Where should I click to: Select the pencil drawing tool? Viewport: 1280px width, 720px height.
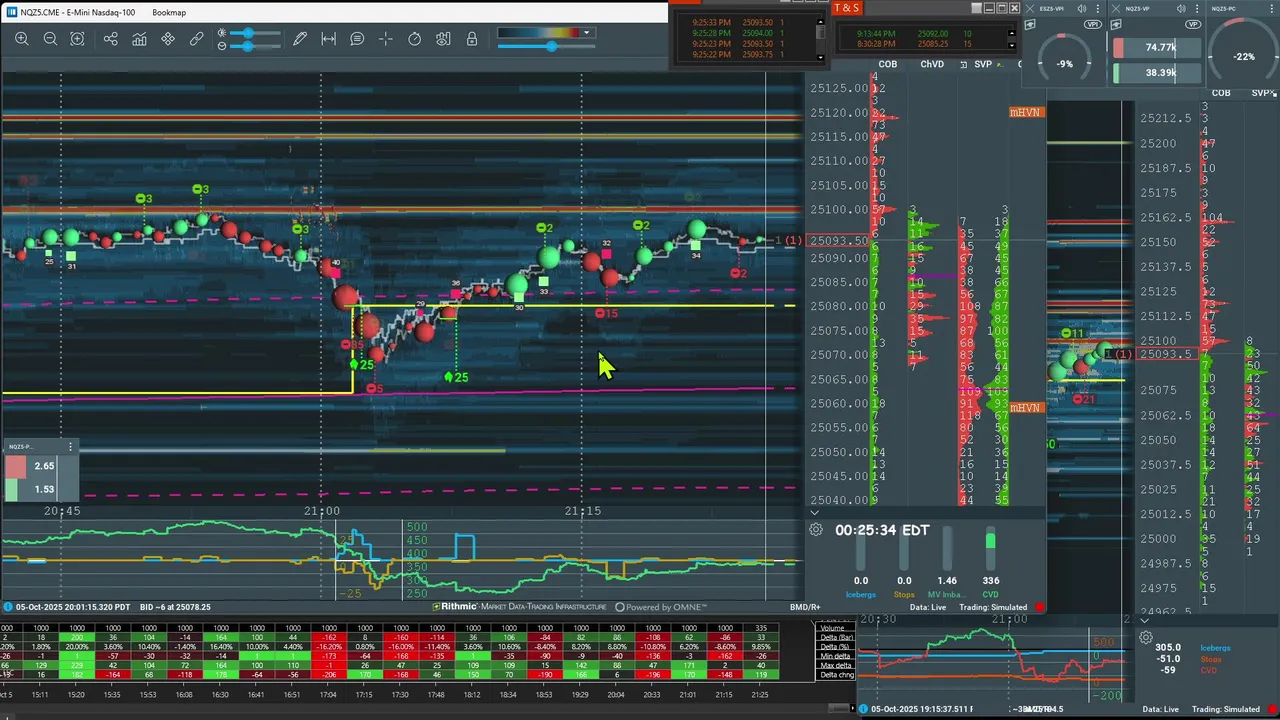point(300,39)
